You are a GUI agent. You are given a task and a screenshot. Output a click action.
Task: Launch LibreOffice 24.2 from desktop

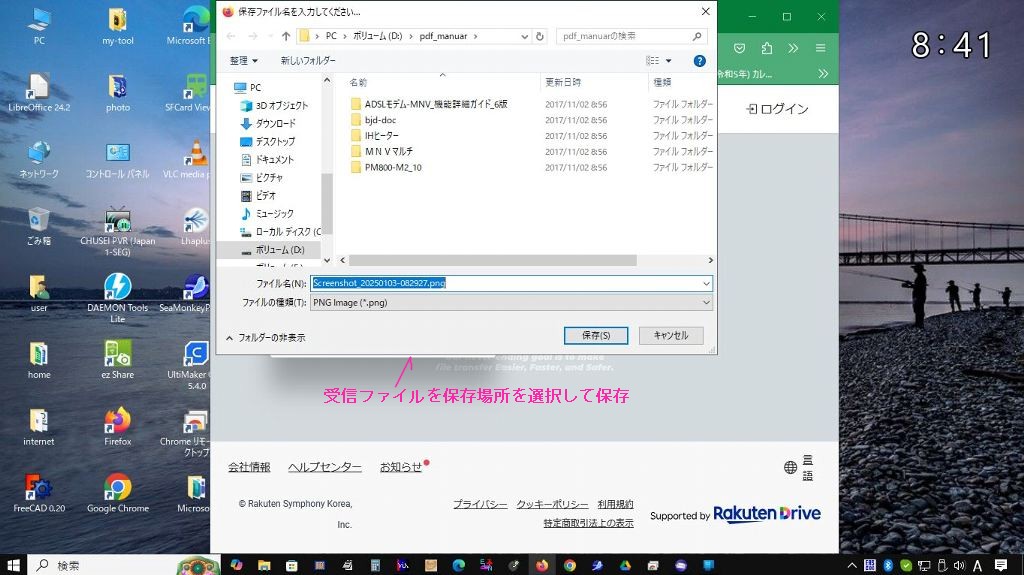coord(39,93)
